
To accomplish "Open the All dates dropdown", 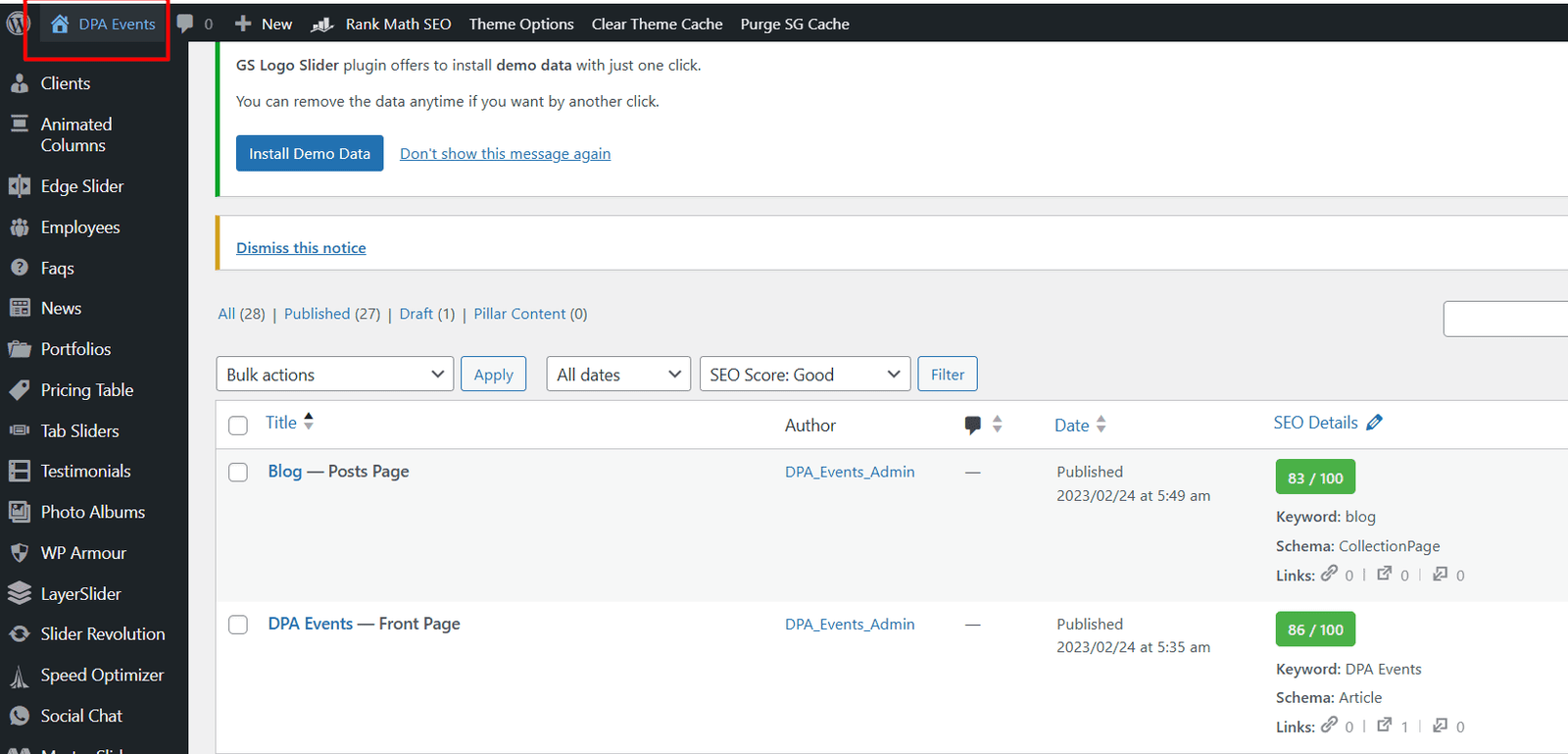I will click(x=618, y=375).
